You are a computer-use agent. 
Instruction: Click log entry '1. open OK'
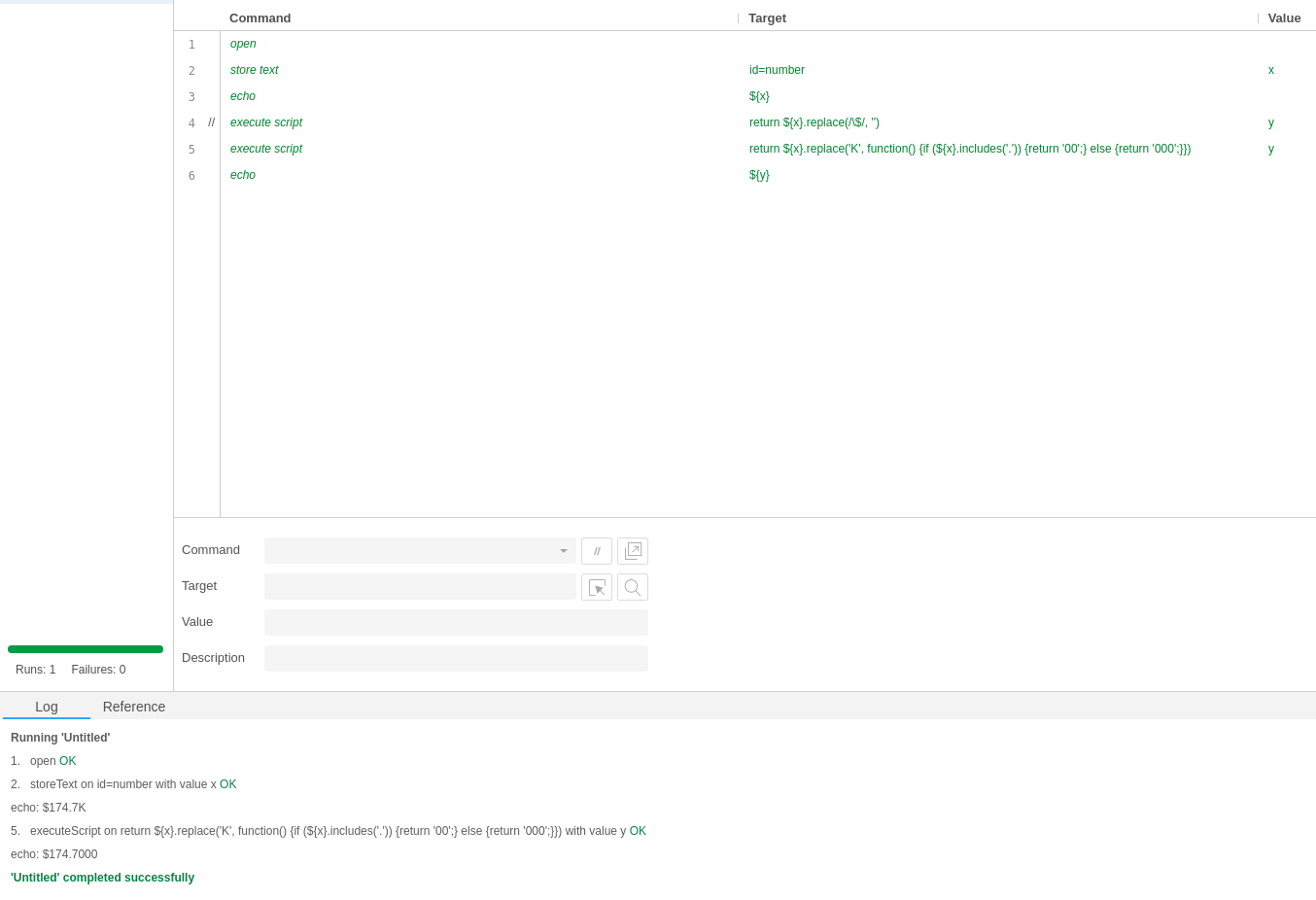44,761
